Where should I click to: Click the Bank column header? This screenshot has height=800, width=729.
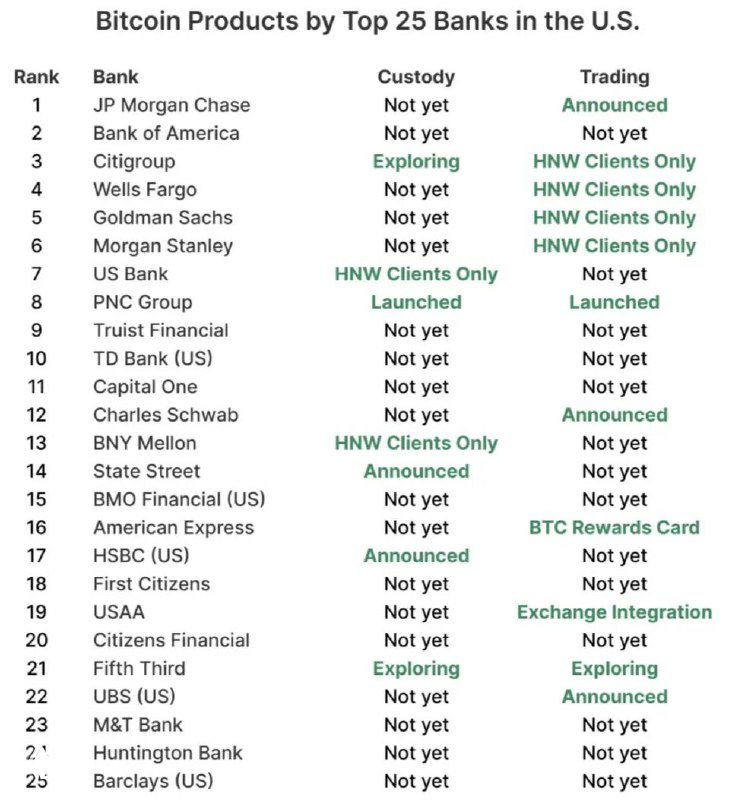click(116, 77)
